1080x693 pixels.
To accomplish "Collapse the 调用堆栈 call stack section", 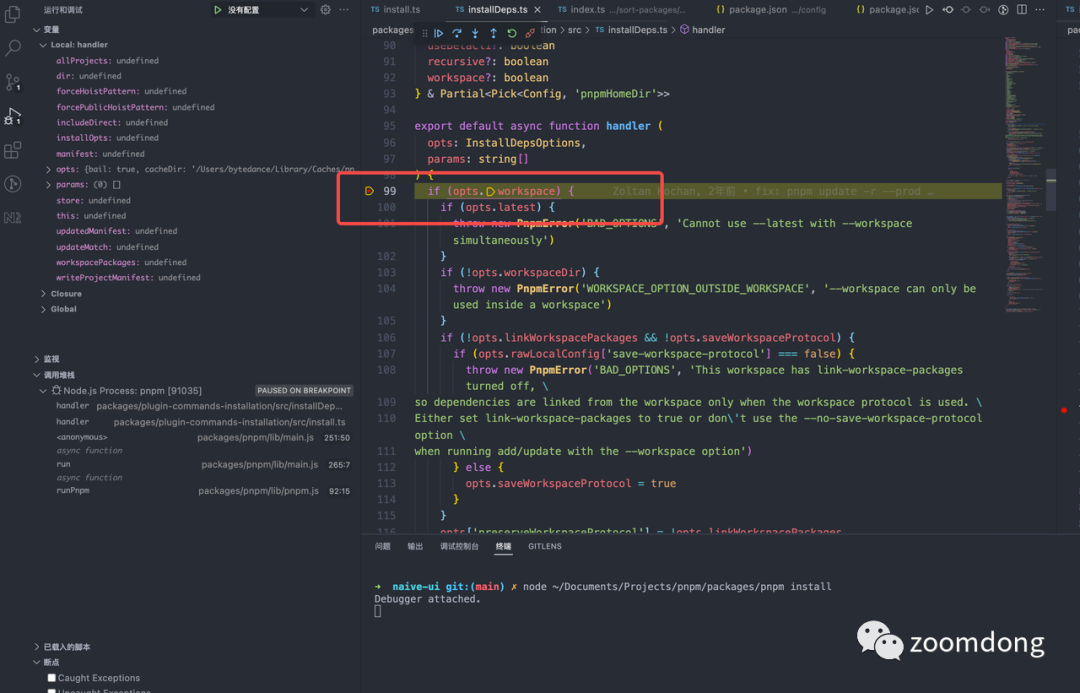I will coord(37,375).
